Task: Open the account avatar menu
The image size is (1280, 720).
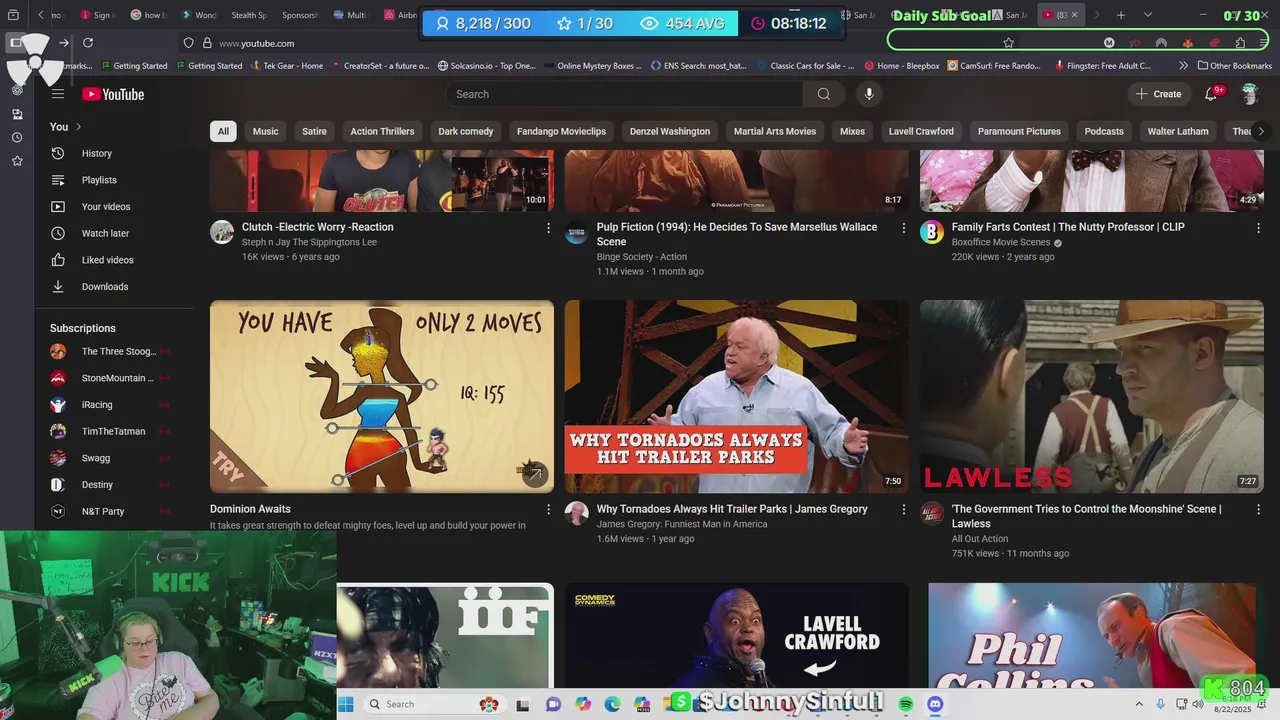Action: click(1249, 94)
